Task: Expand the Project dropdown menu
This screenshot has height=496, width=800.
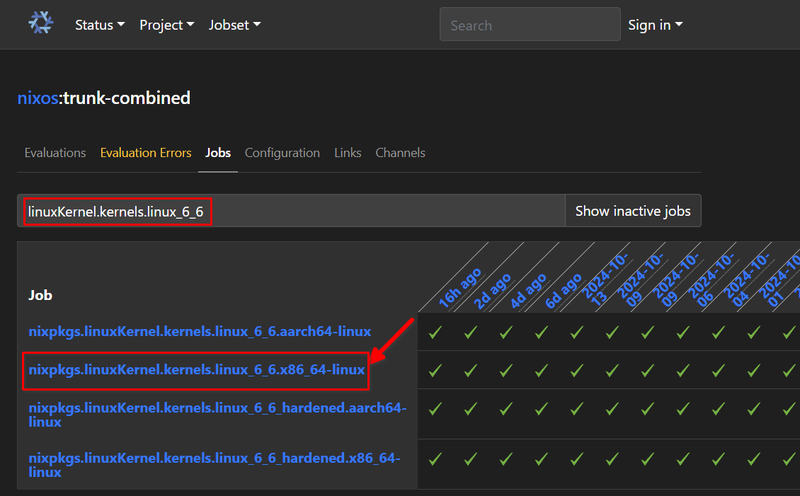Action: [x=166, y=24]
